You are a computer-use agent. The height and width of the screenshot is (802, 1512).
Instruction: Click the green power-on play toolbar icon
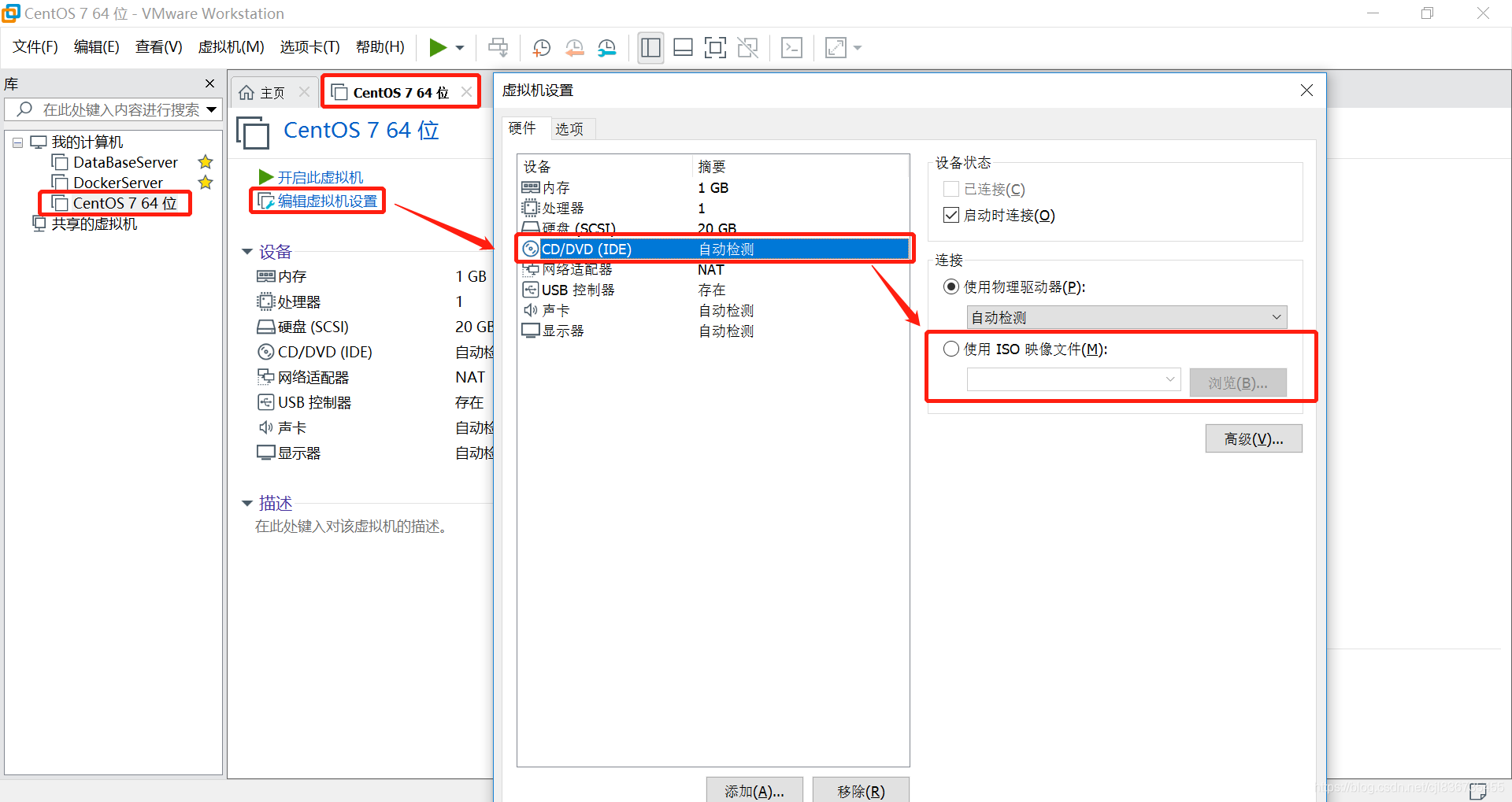coord(438,48)
